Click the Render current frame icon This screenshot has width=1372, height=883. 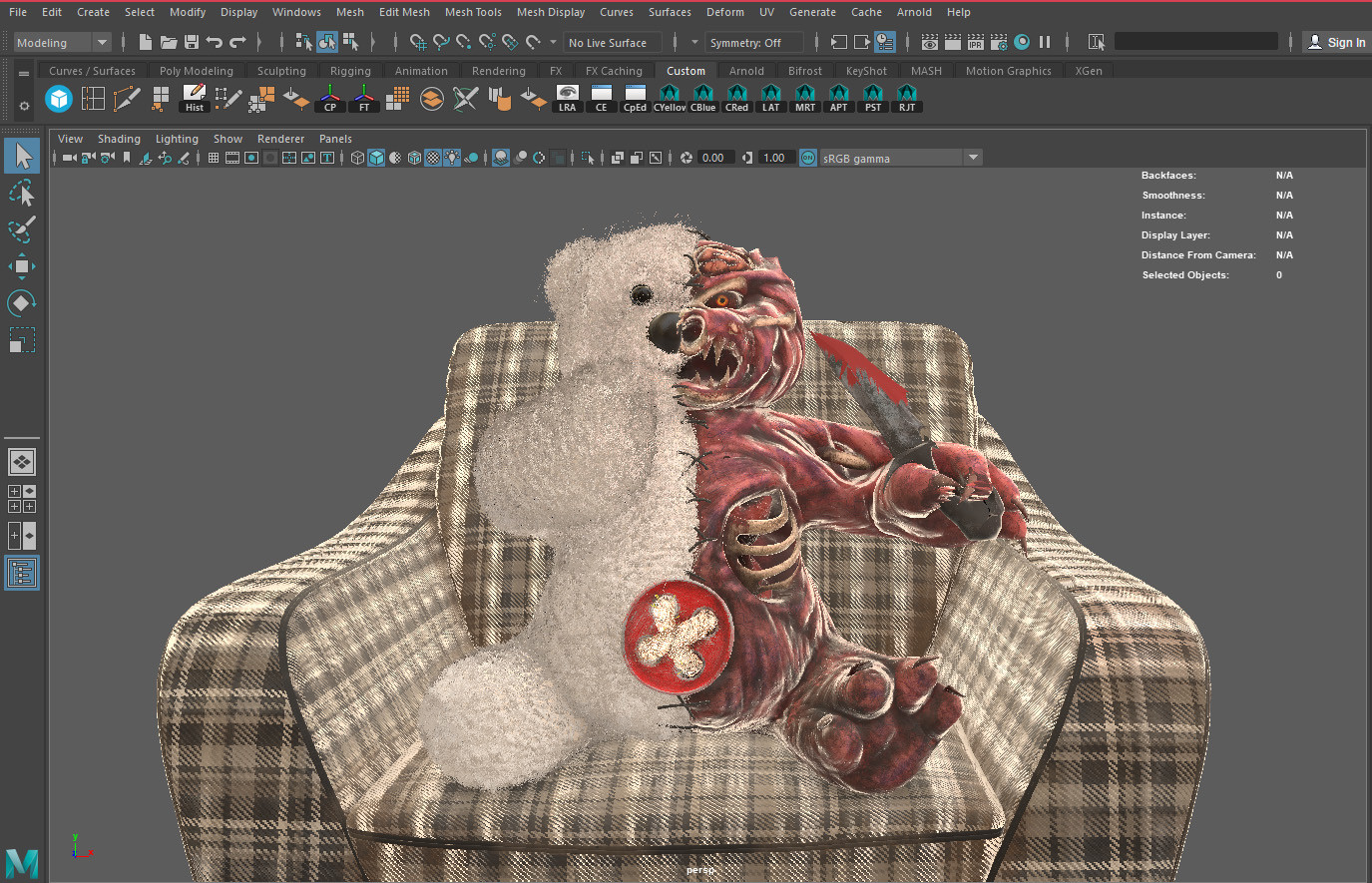tap(951, 42)
